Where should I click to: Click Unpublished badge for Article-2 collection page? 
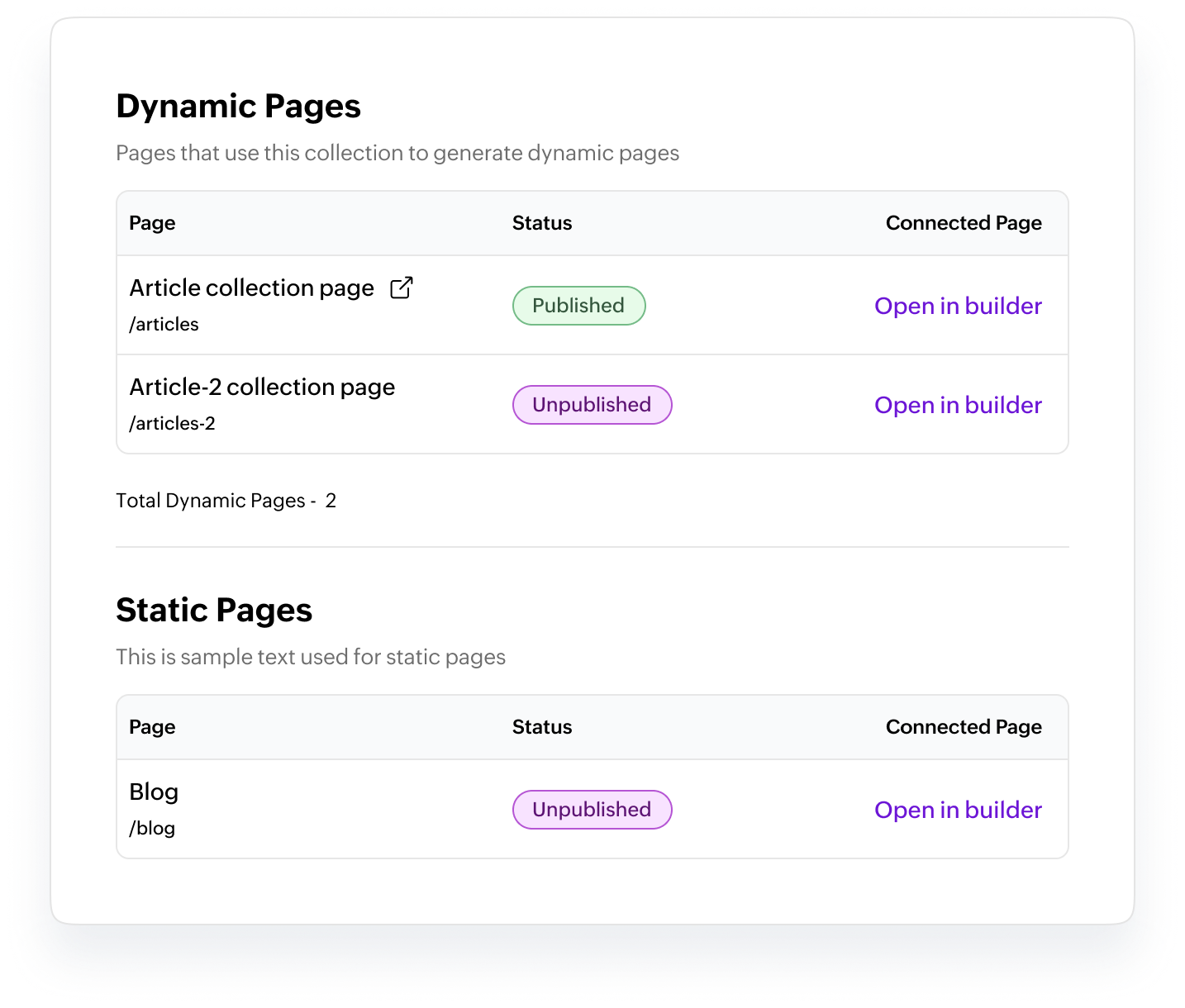592,405
